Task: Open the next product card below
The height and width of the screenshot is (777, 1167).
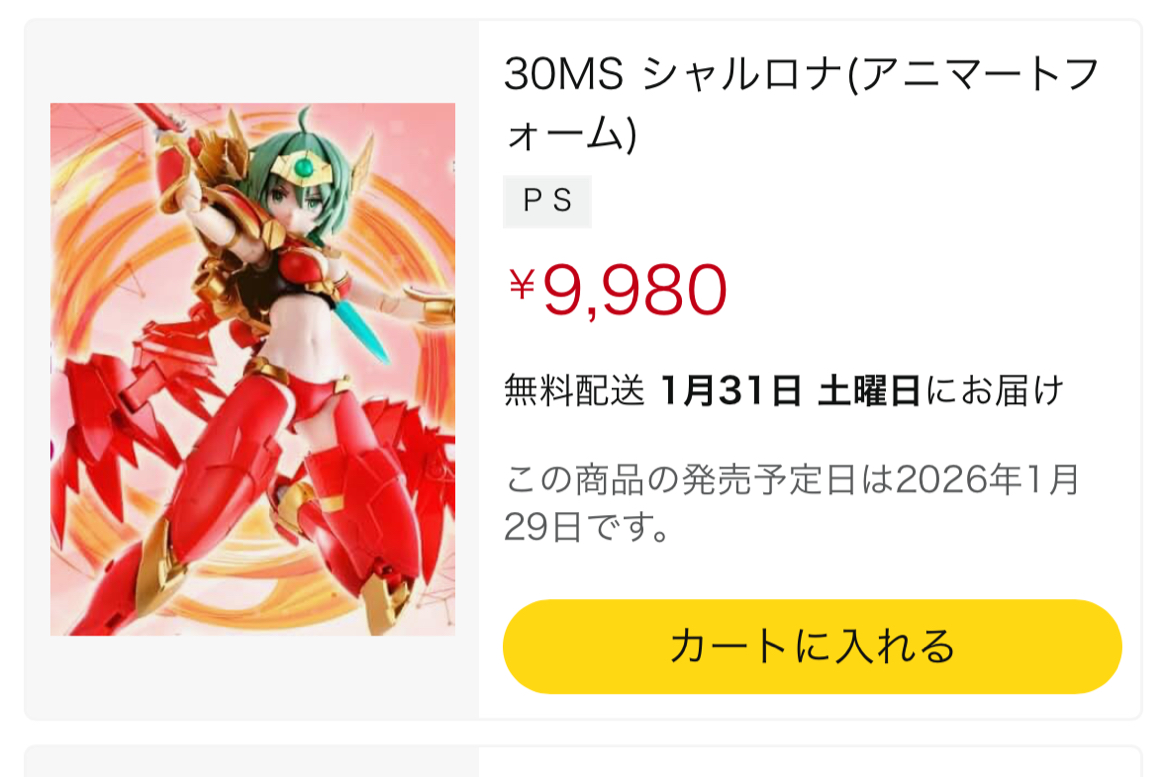Action: tap(583, 761)
